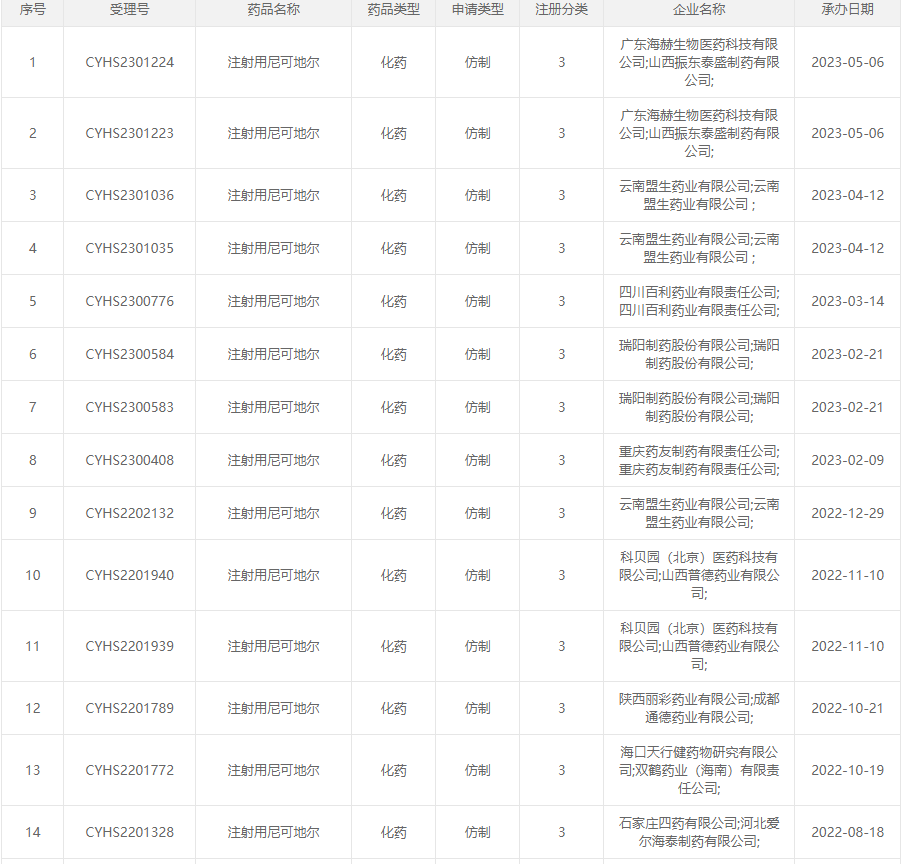Click serial number 13 cell
The width and height of the screenshot is (906, 864).
pyautogui.click(x=32, y=770)
